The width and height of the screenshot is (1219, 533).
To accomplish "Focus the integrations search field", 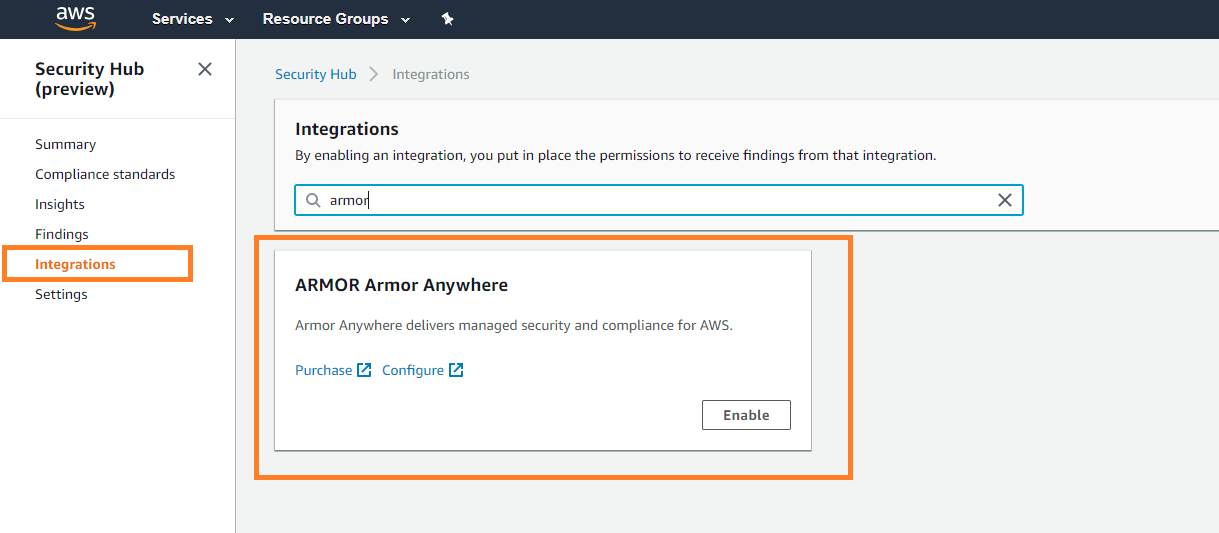I will 650,200.
